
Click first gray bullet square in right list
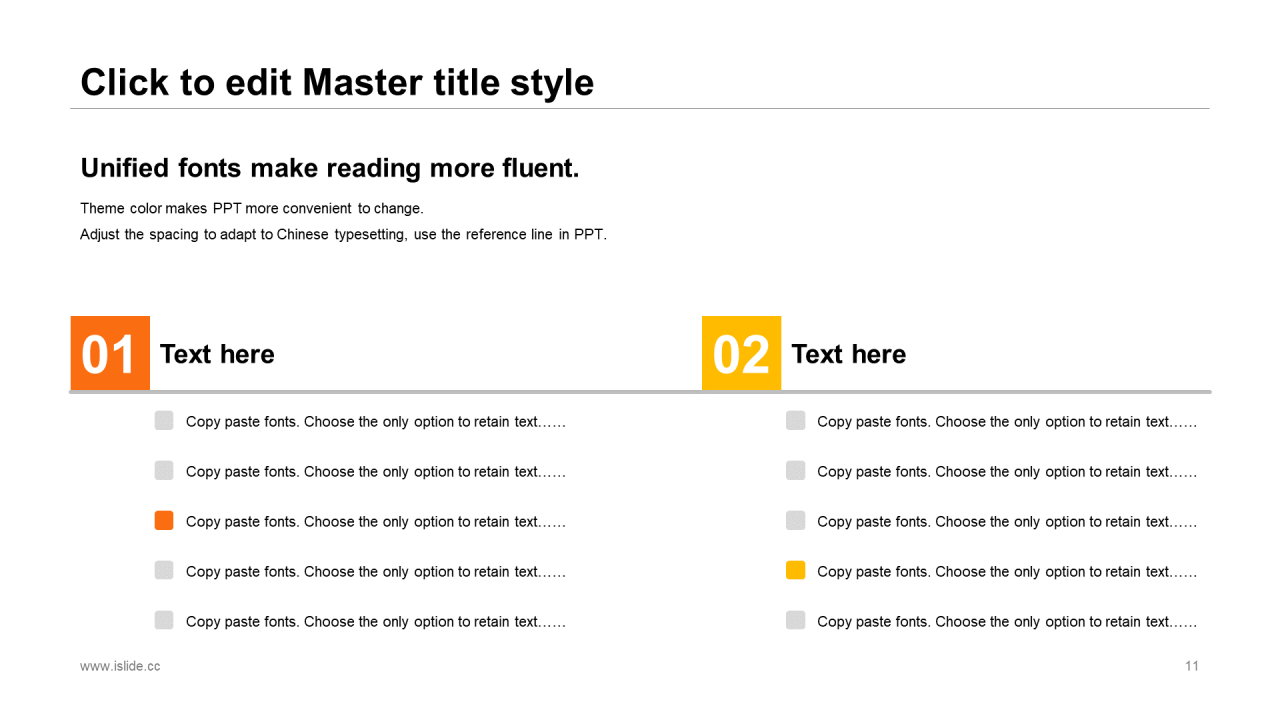pos(795,420)
